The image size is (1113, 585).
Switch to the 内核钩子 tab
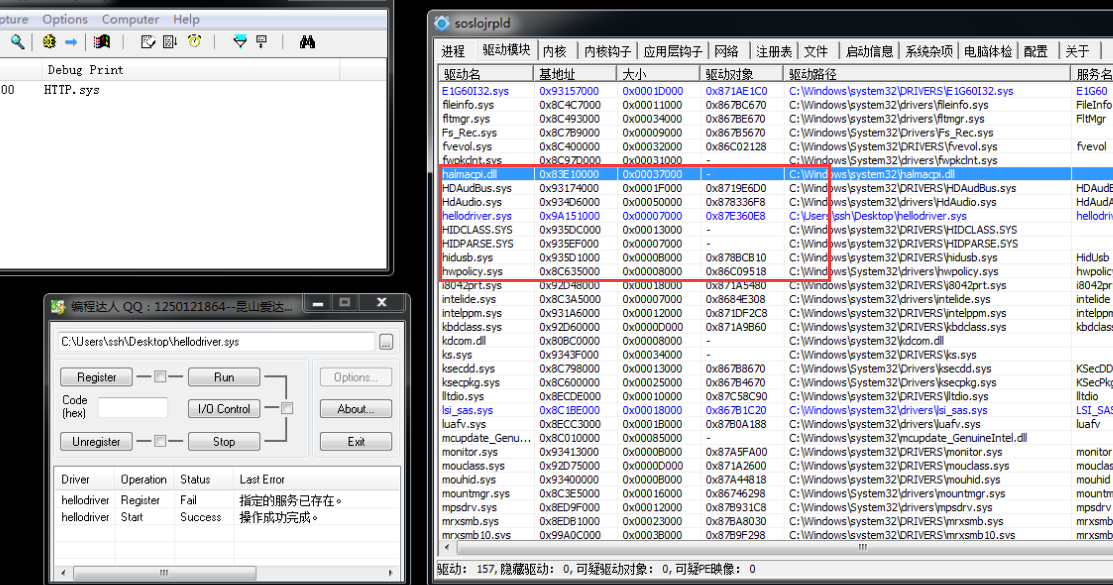(608, 51)
